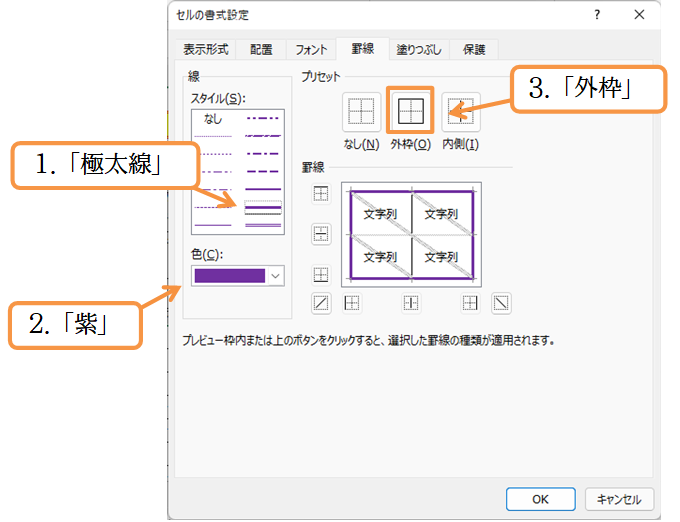Click the purple color swatch

229,276
